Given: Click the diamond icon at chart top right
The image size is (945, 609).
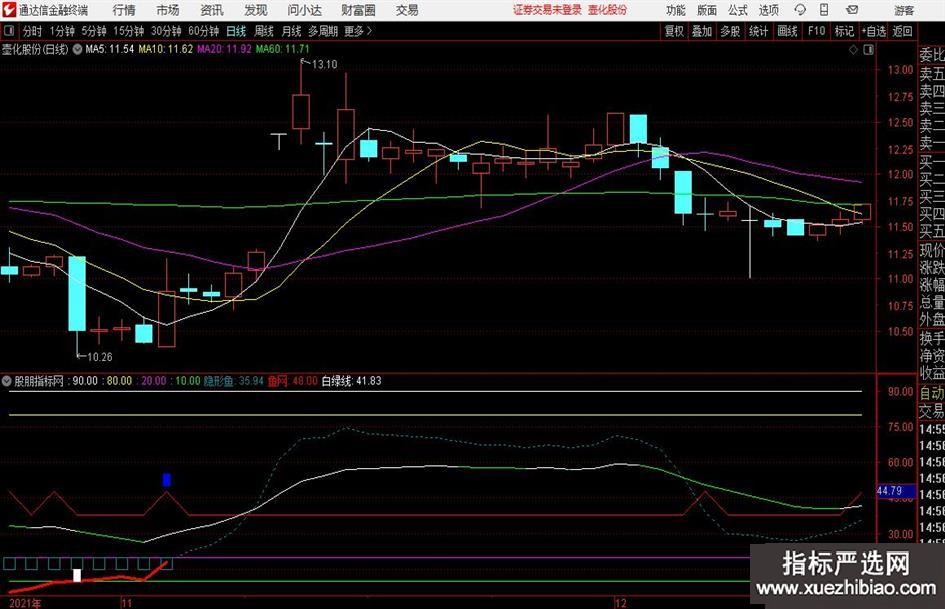Looking at the screenshot, I should (853, 50).
